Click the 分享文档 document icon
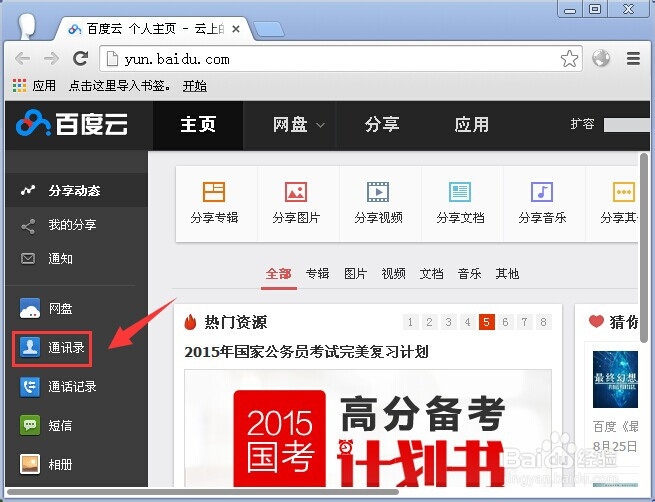This screenshot has height=502, width=655. [x=460, y=192]
